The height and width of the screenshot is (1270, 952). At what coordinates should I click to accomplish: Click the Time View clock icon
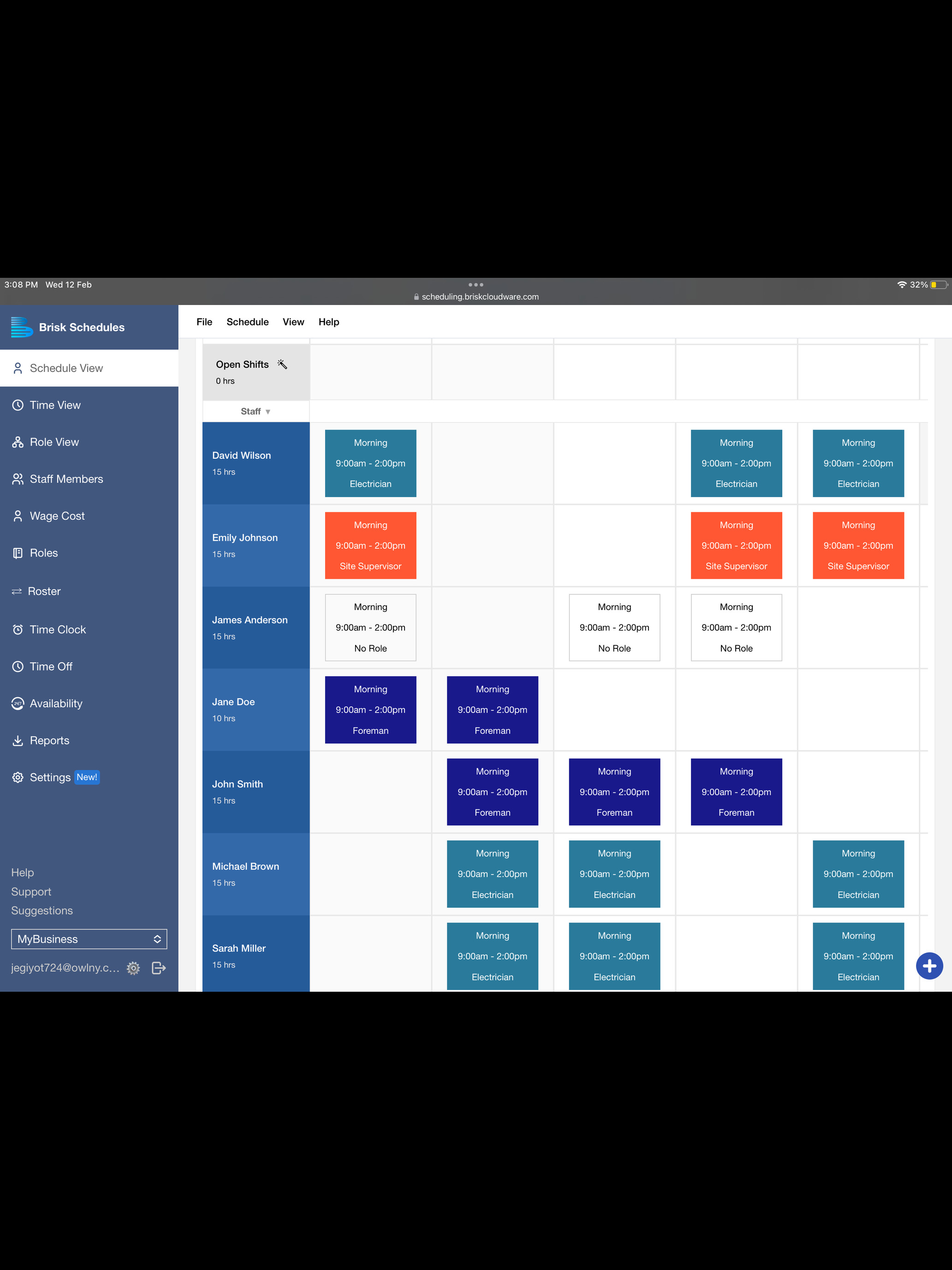[x=18, y=405]
